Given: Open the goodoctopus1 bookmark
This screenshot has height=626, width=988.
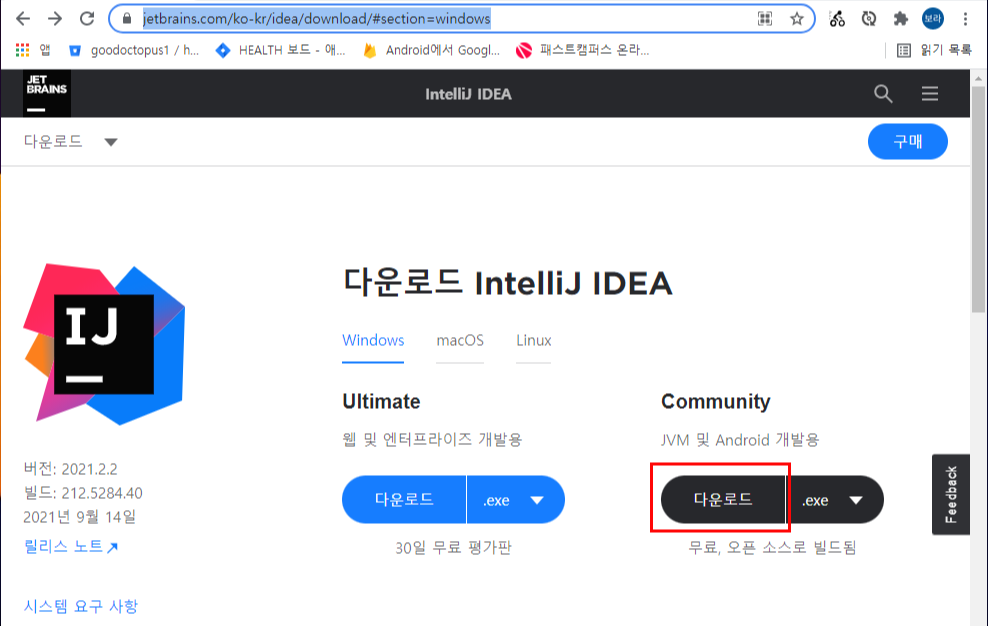Looking at the screenshot, I should pyautogui.click(x=134, y=50).
